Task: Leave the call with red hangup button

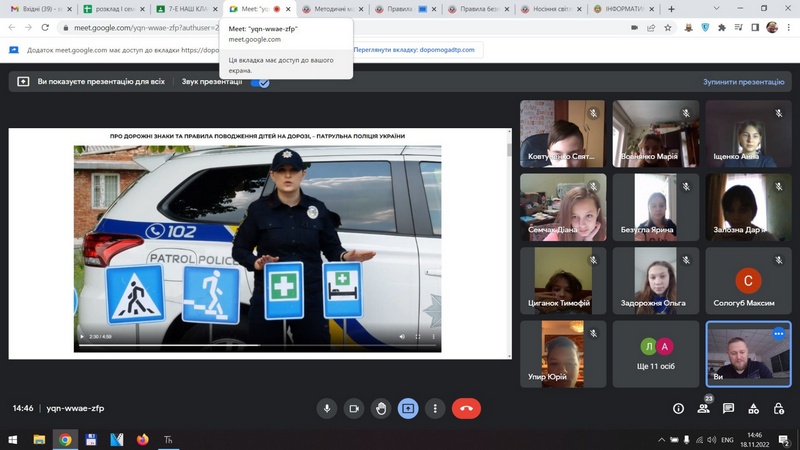Action: (466, 409)
